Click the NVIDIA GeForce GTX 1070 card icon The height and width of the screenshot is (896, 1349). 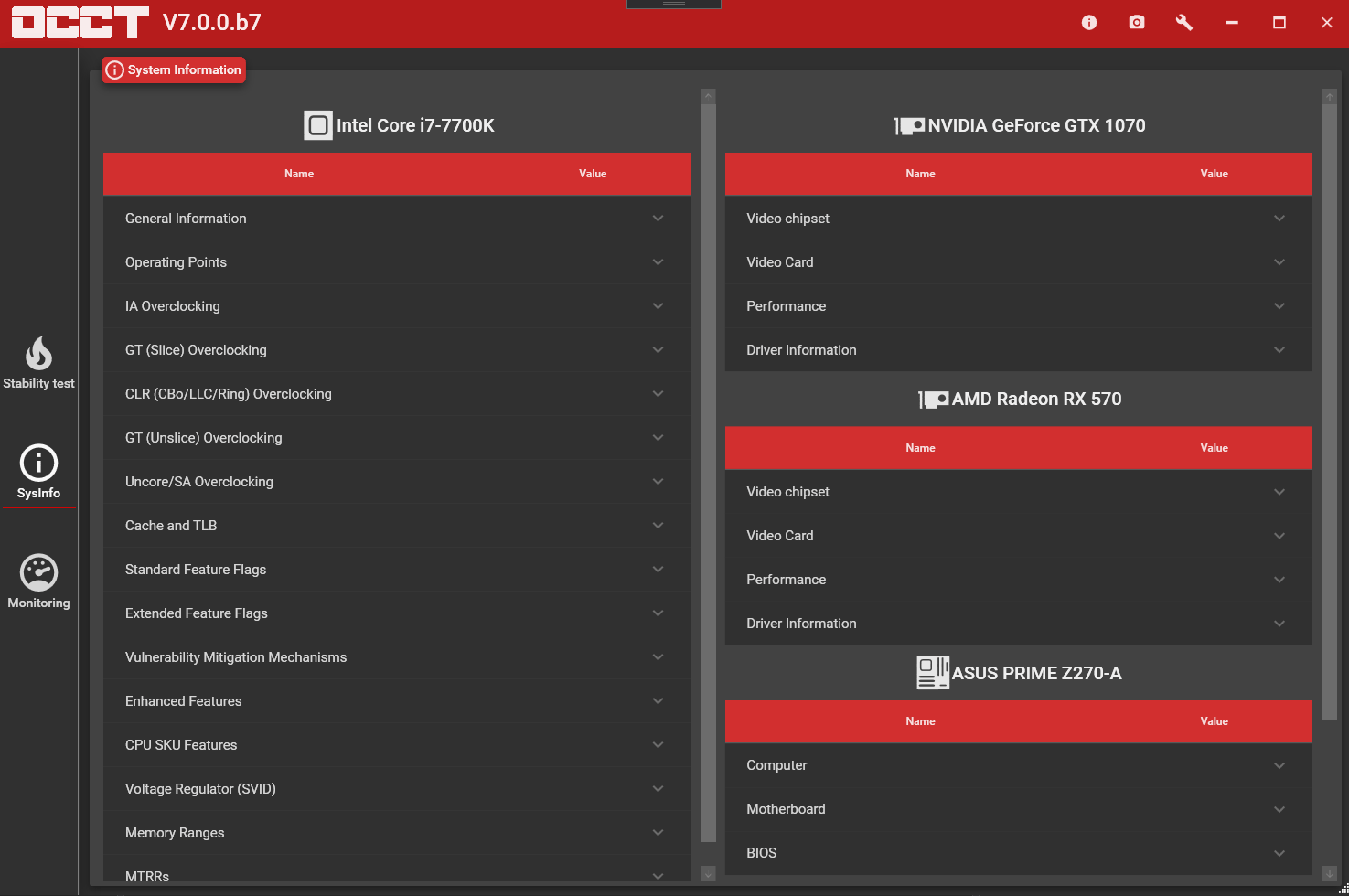pyautogui.click(x=910, y=126)
